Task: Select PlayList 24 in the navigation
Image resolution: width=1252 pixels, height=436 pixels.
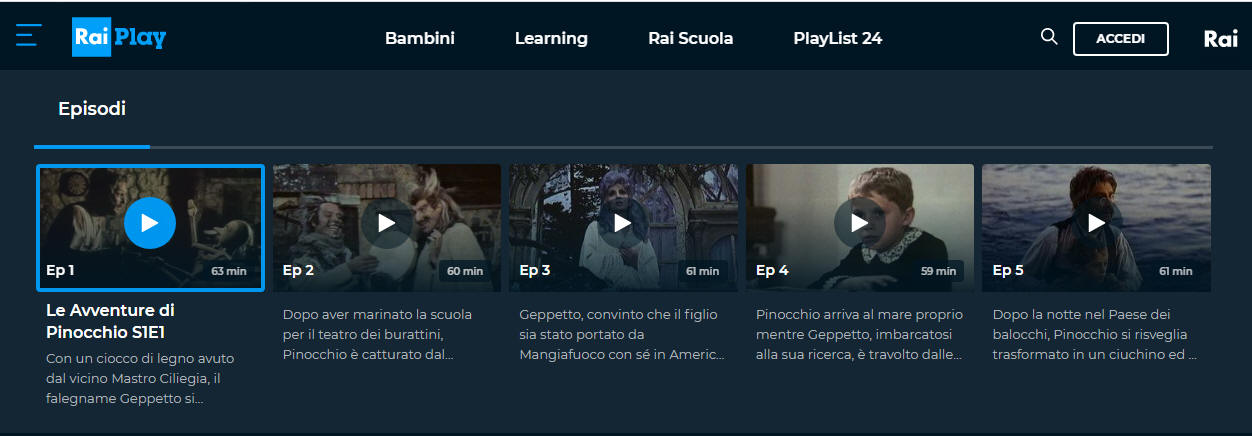Action: coord(838,38)
